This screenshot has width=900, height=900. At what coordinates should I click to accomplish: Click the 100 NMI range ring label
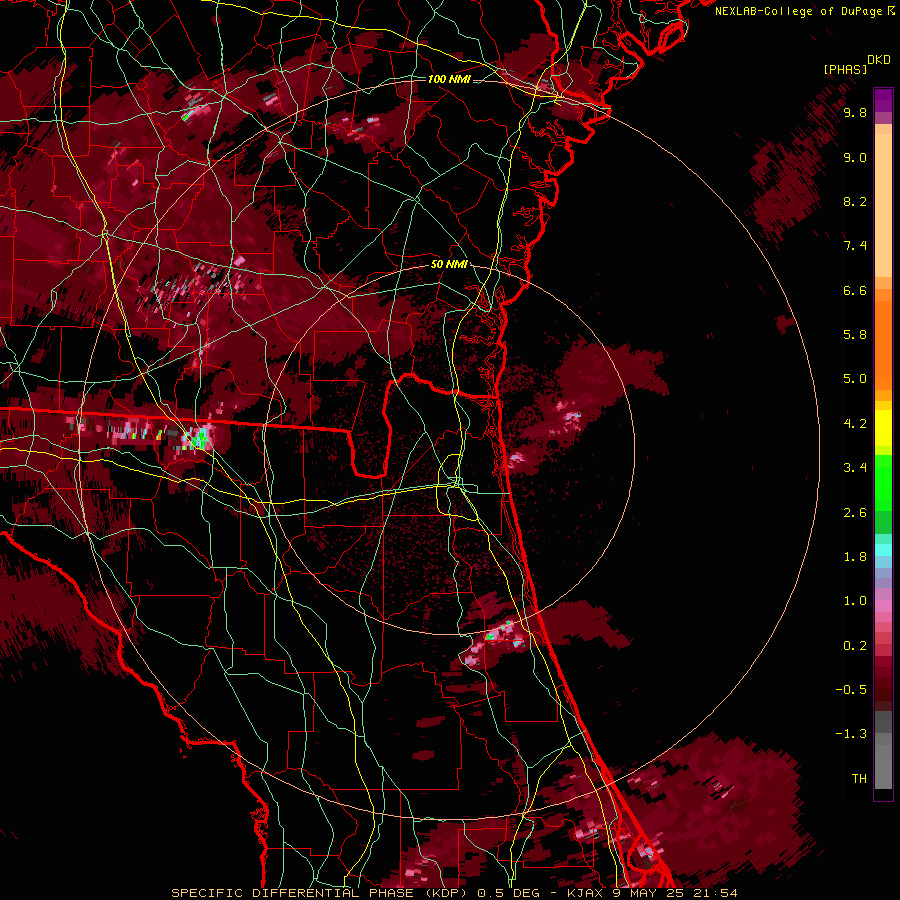click(x=449, y=79)
